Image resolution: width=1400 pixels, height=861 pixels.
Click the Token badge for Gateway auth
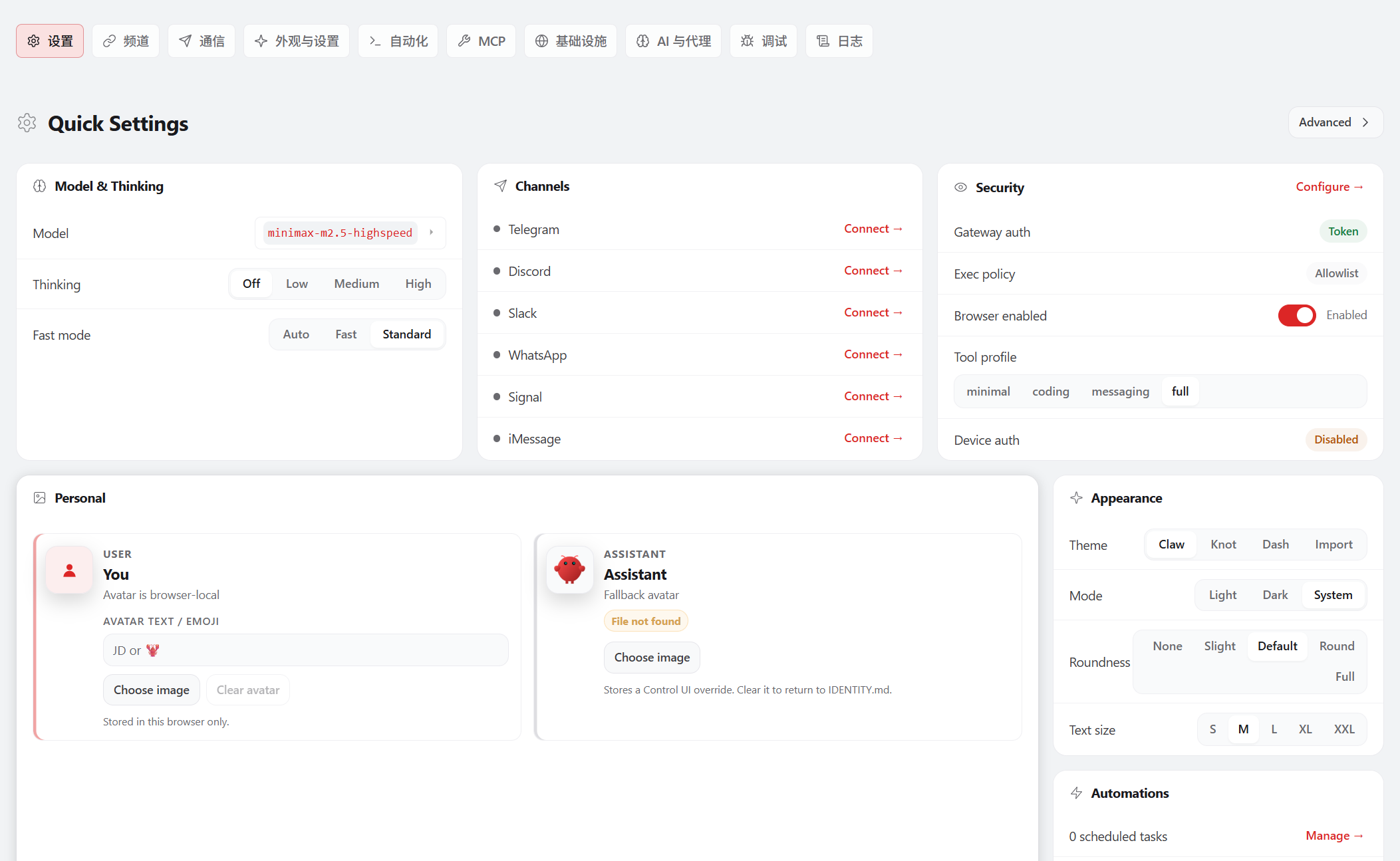pos(1343,231)
